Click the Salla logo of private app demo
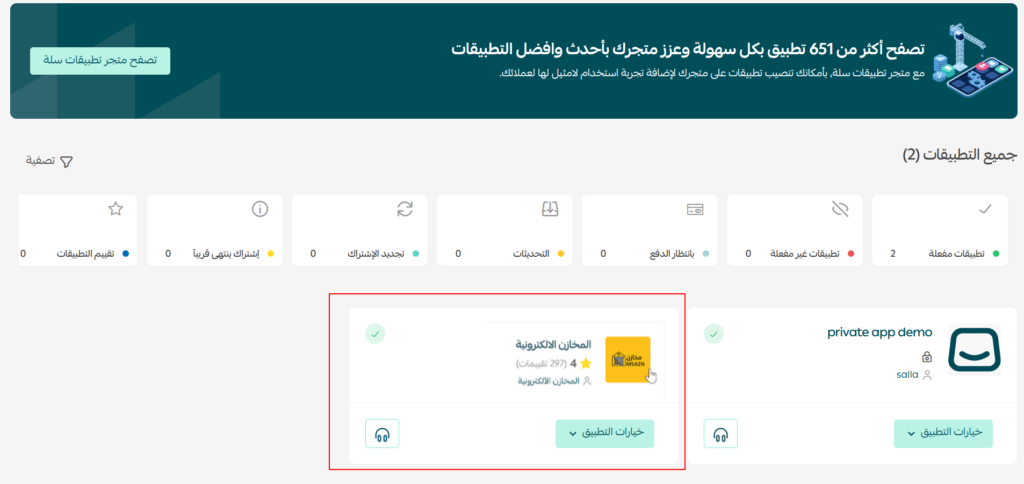This screenshot has width=1024, height=484. [x=973, y=351]
